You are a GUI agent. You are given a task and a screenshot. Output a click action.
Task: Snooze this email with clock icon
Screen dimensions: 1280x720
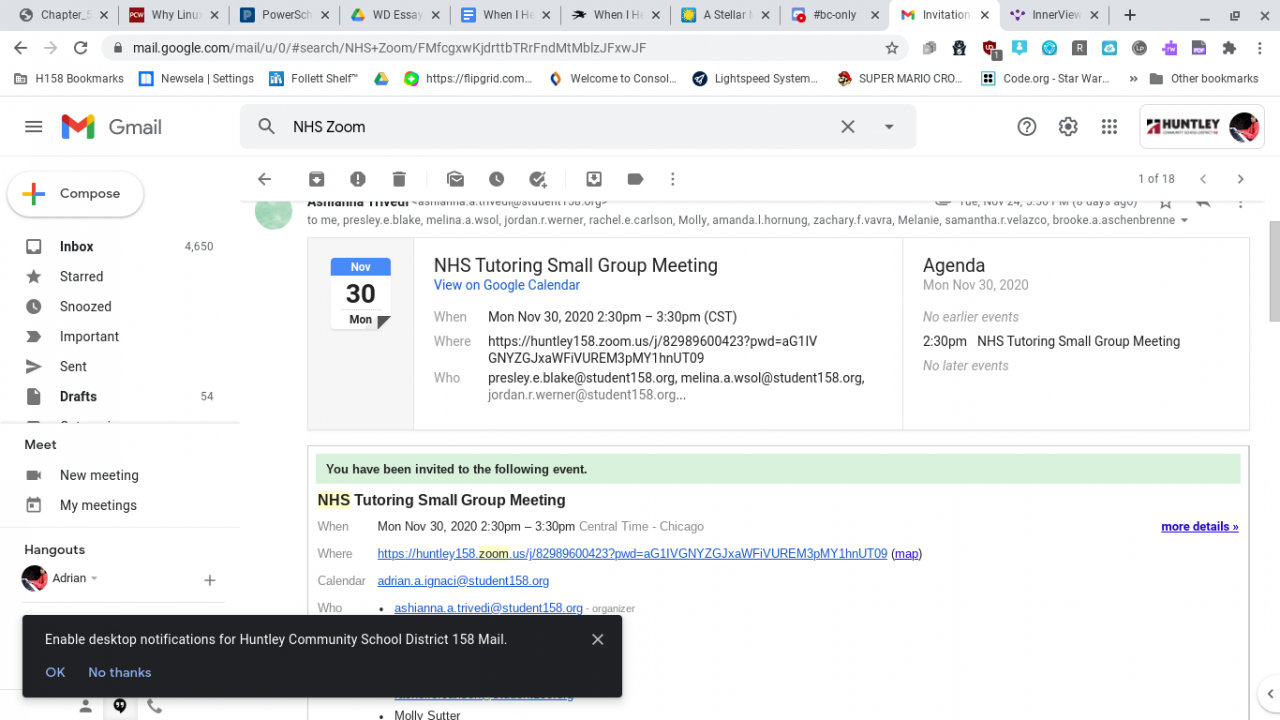(x=497, y=179)
